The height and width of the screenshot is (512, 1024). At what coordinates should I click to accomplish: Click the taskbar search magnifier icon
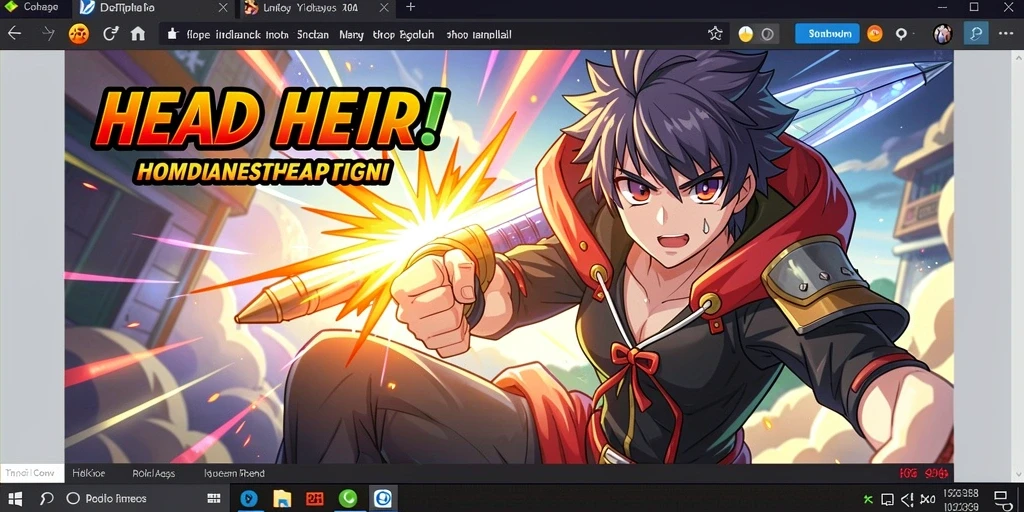(x=46, y=498)
